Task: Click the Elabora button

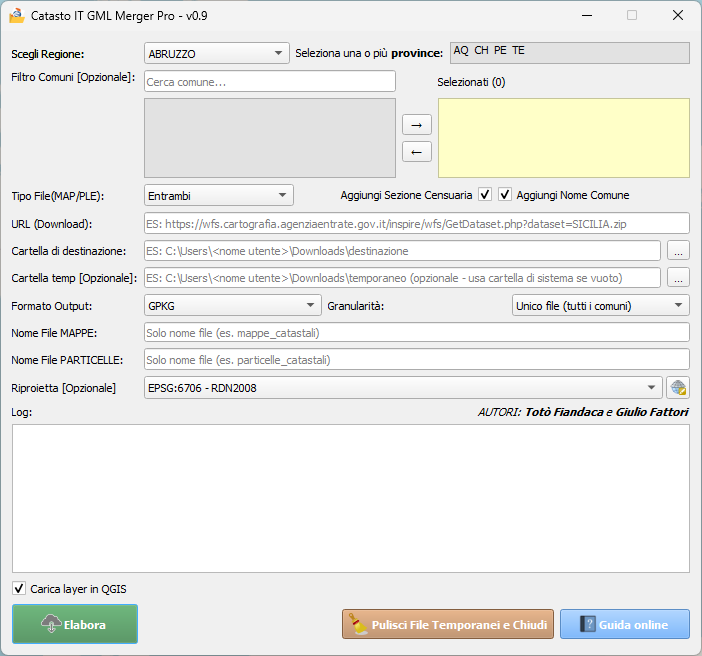Action: 75,624
